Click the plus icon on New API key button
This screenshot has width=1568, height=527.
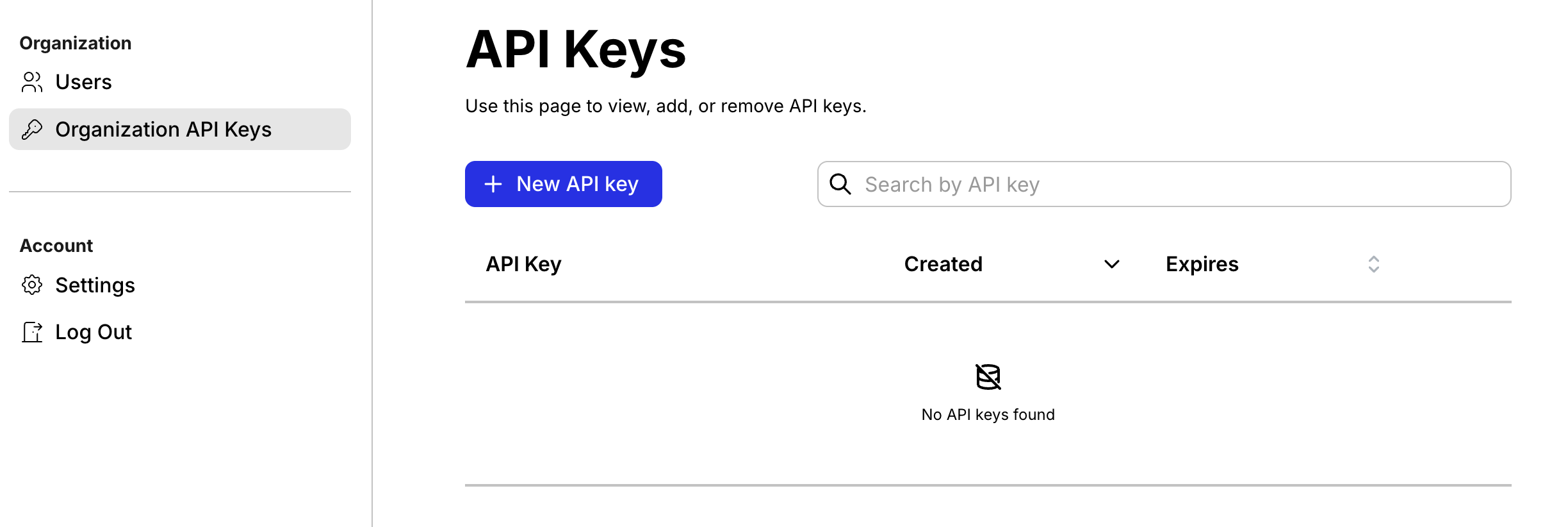point(492,184)
